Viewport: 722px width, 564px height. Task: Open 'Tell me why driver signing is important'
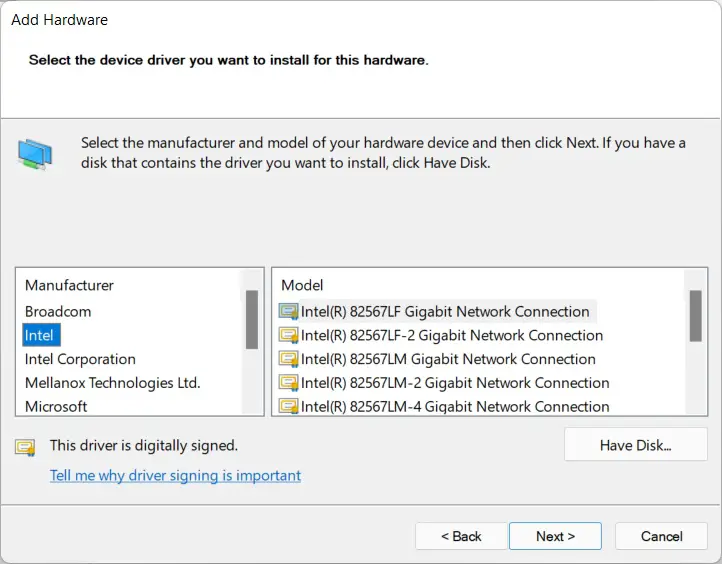click(x=175, y=476)
